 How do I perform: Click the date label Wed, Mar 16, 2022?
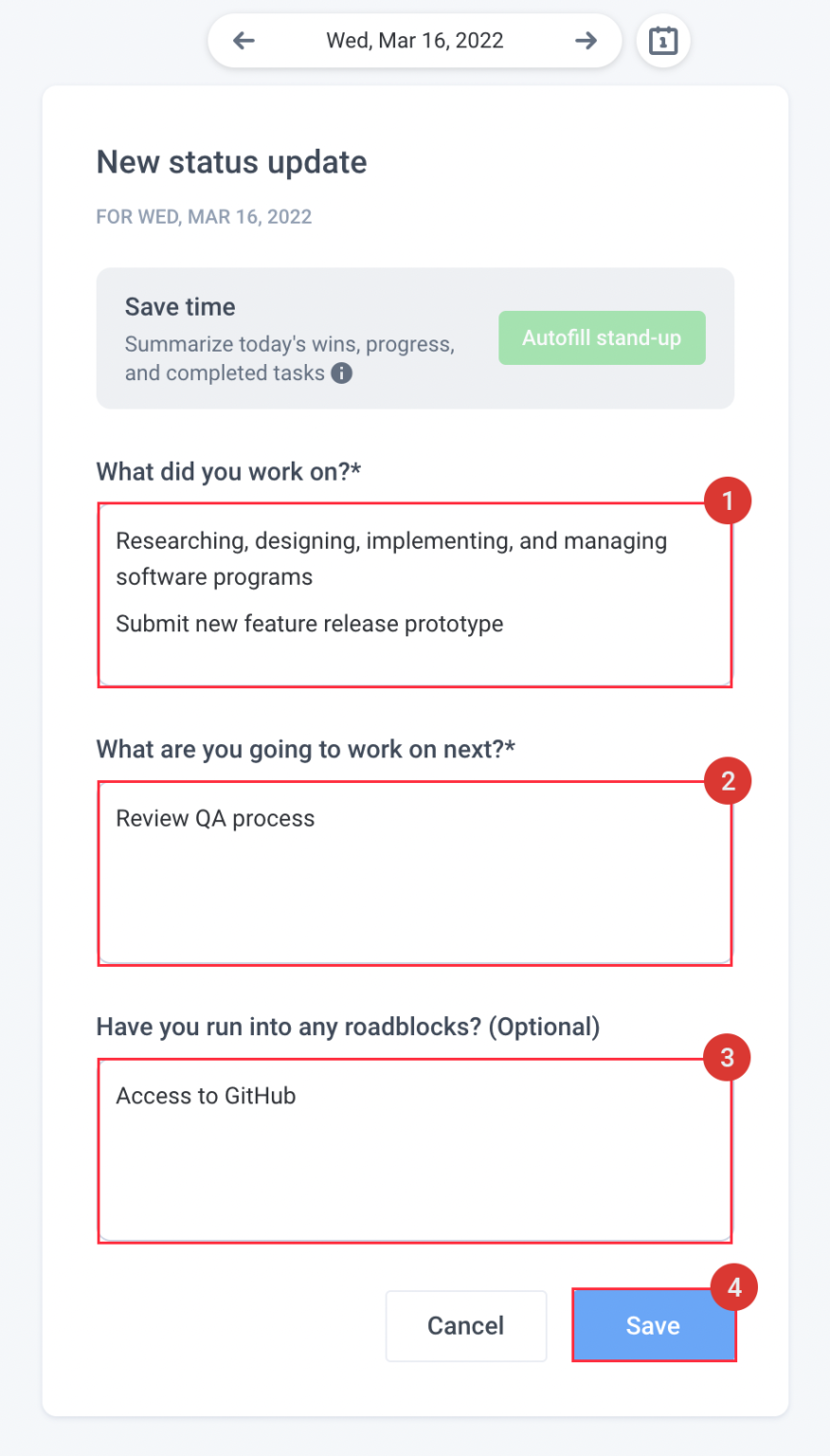pyautogui.click(x=414, y=40)
